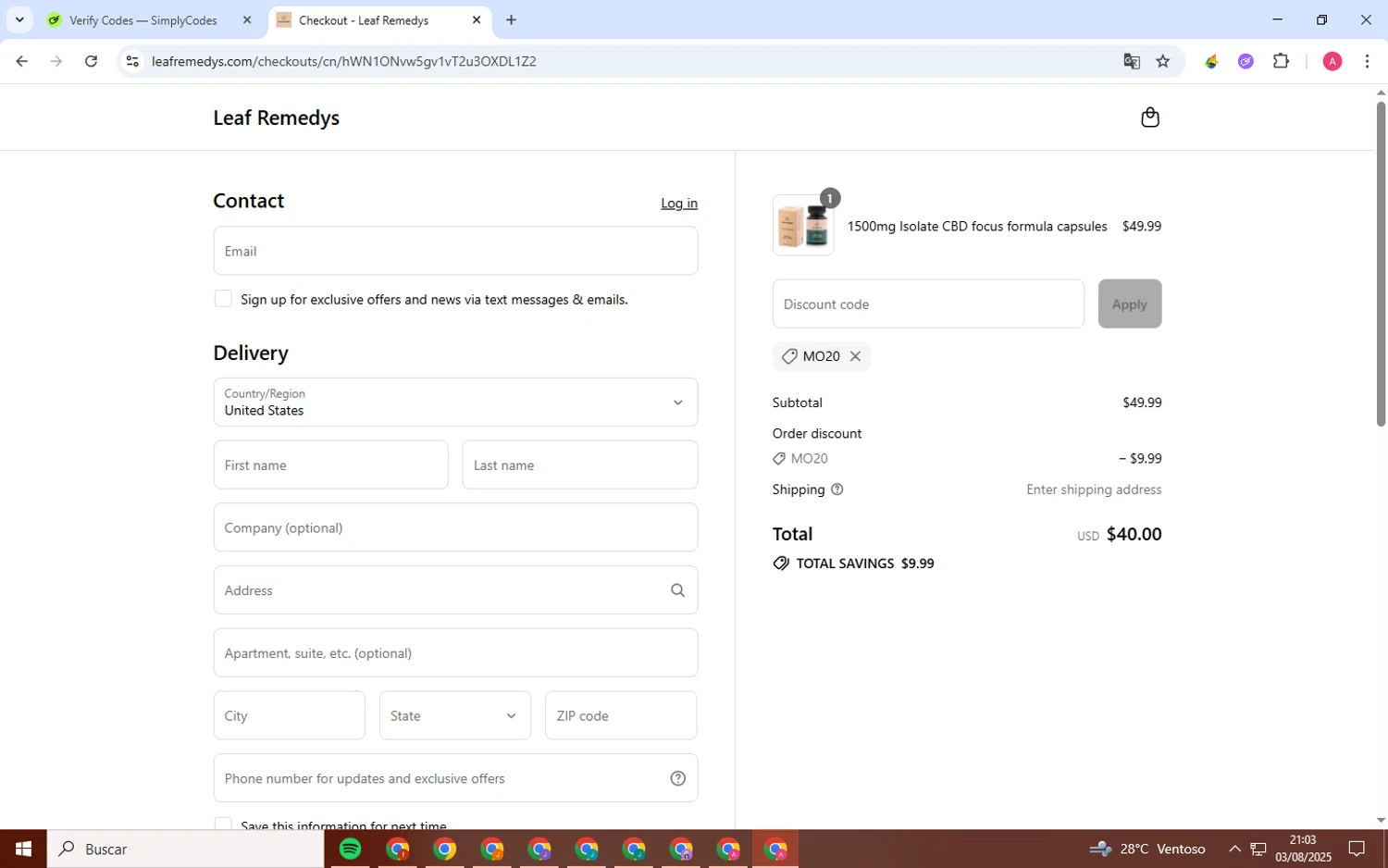Switch to the Verify Codes SimplyCodes tab
The width and height of the screenshot is (1388, 868).
coord(143,20)
